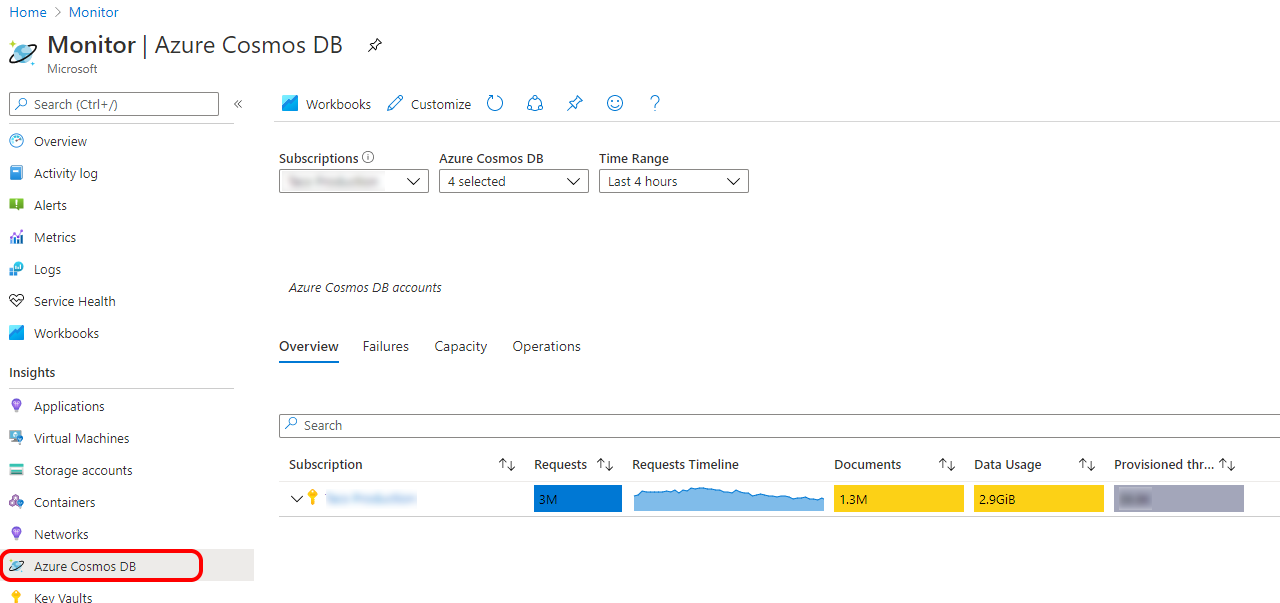Open Key Vaults insights
The width and height of the screenshot is (1280, 603).
(x=62, y=597)
